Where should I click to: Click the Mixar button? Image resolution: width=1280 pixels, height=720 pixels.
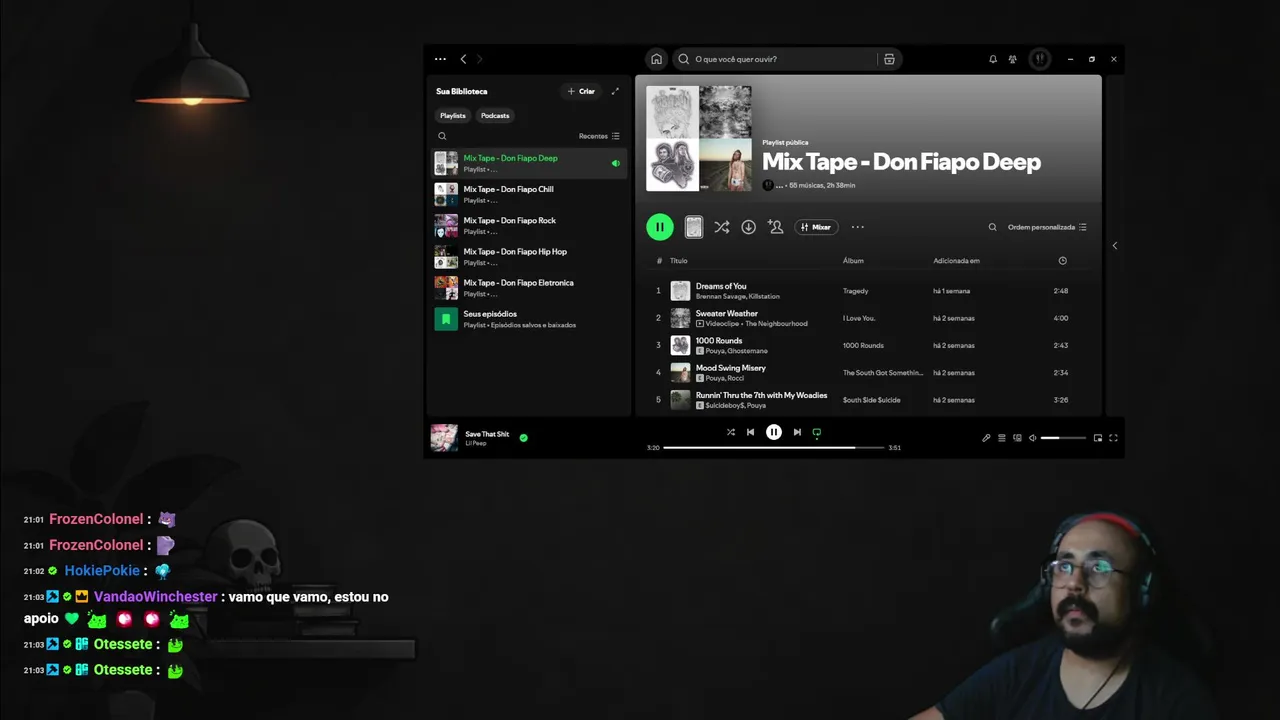coord(816,227)
